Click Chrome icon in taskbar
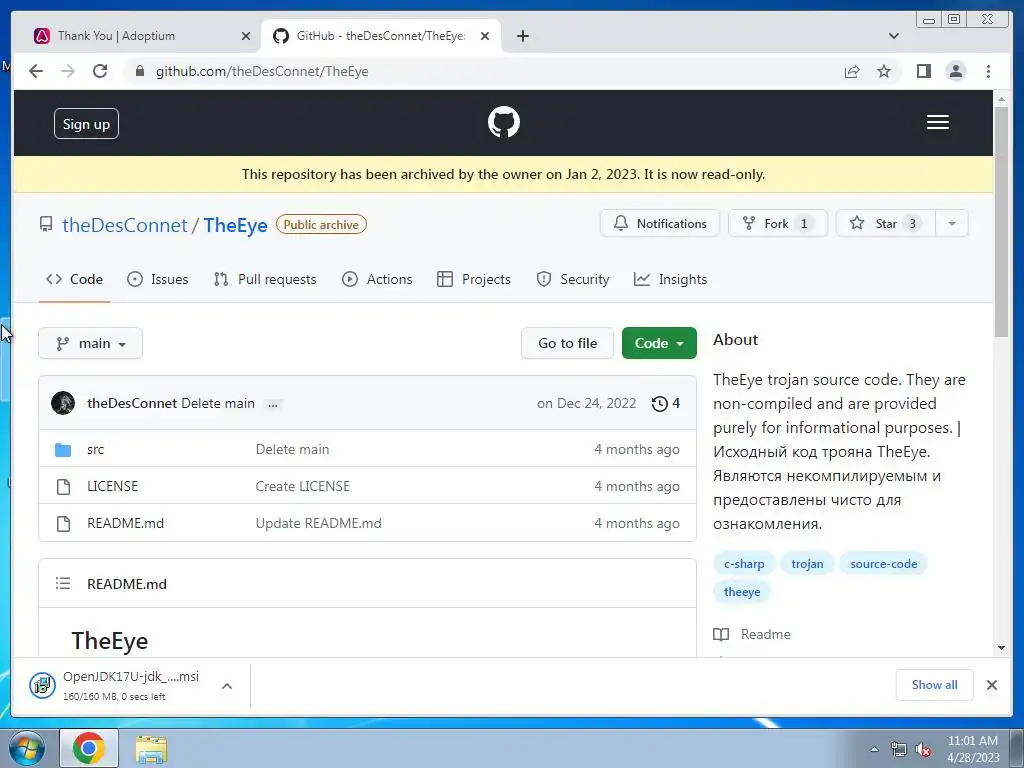Image resolution: width=1024 pixels, height=768 pixels. click(89, 748)
